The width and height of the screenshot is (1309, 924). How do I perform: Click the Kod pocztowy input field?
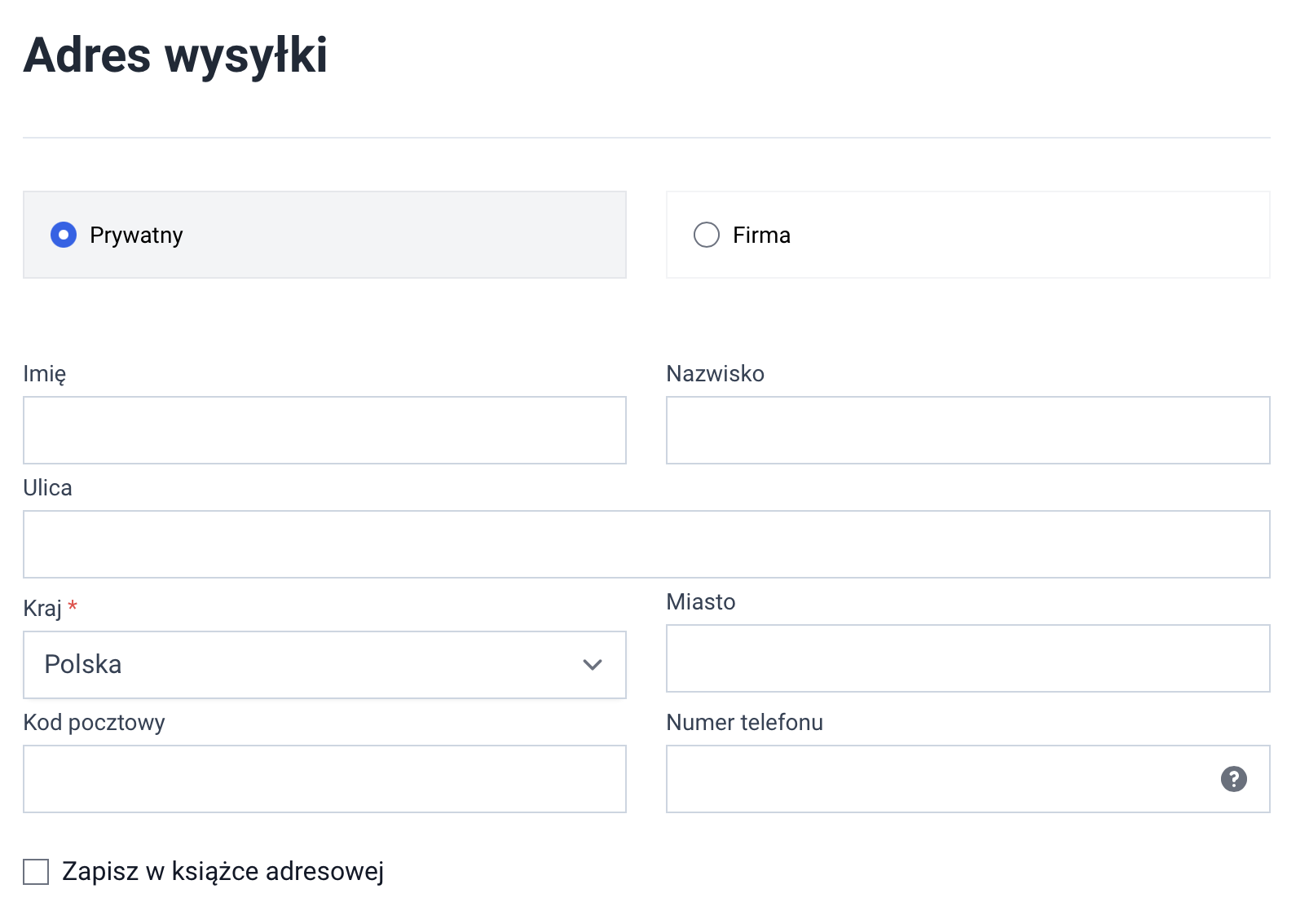pyautogui.click(x=324, y=779)
